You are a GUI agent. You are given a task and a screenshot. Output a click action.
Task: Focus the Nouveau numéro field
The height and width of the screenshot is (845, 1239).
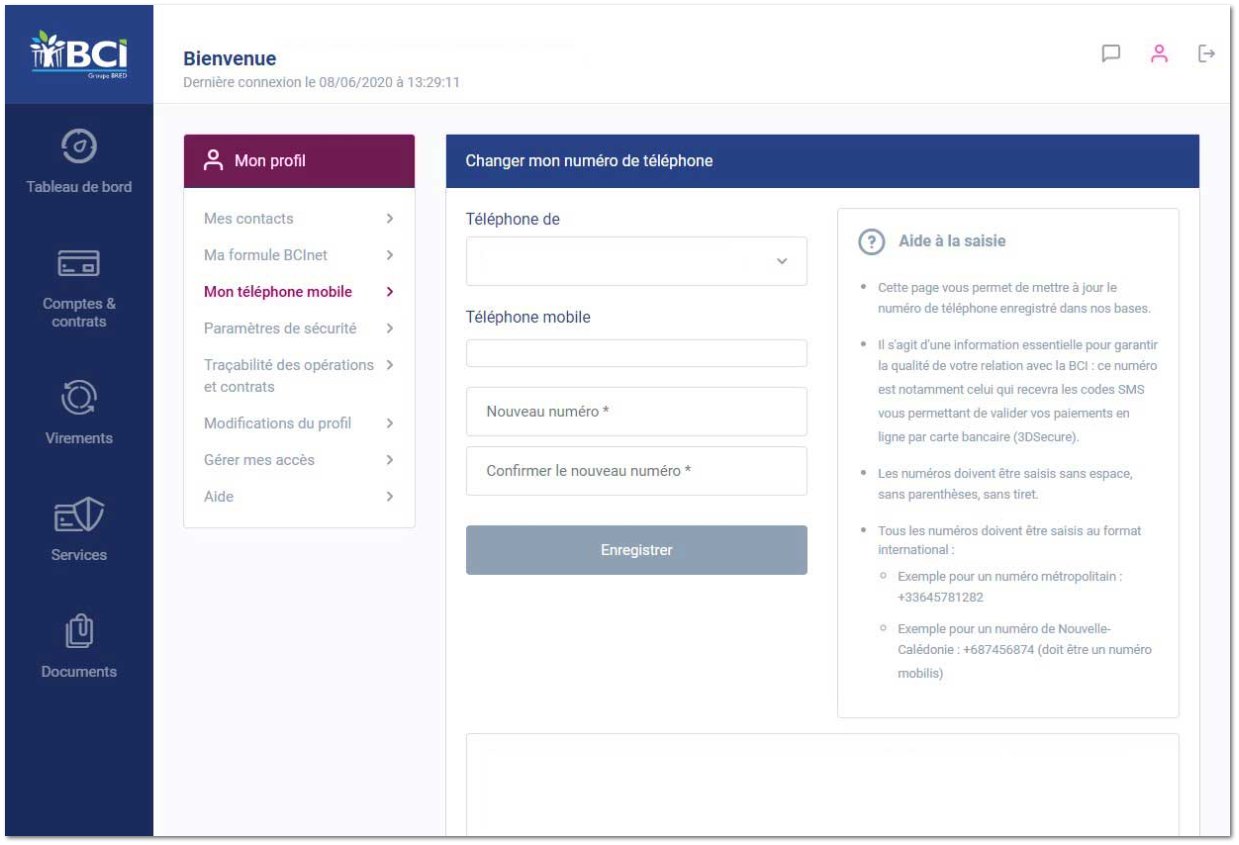(x=636, y=412)
